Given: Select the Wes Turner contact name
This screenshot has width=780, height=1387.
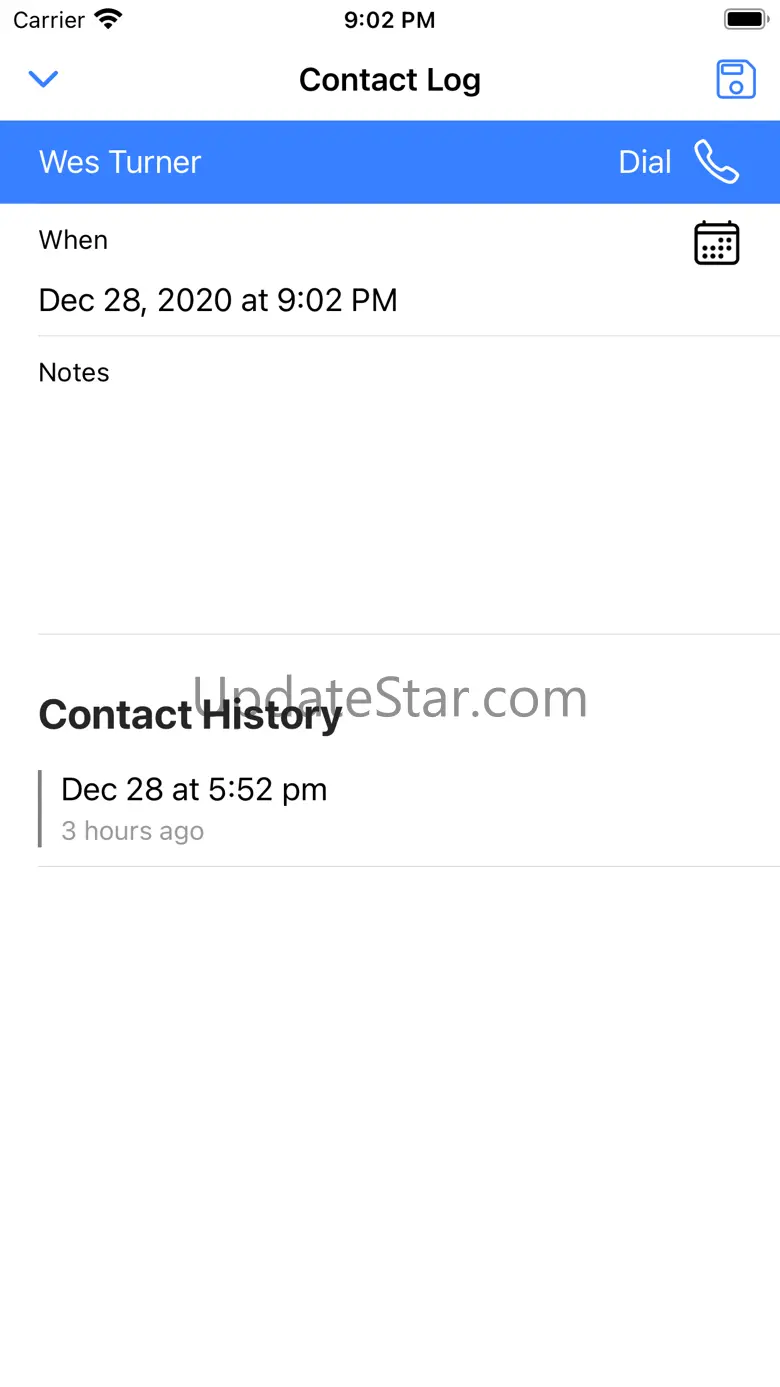Looking at the screenshot, I should pos(120,162).
